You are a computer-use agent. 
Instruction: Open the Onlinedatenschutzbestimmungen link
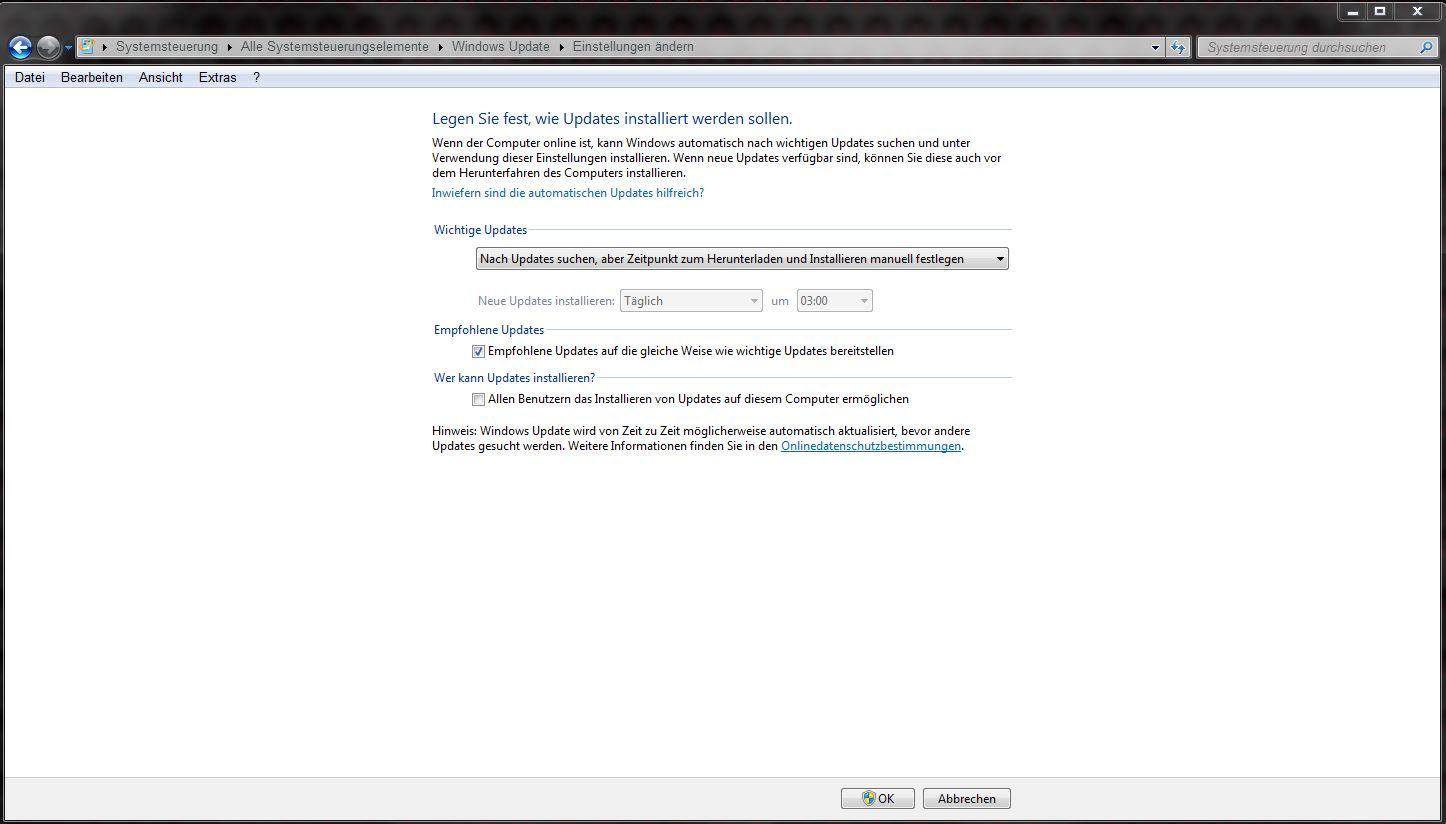click(x=871, y=447)
